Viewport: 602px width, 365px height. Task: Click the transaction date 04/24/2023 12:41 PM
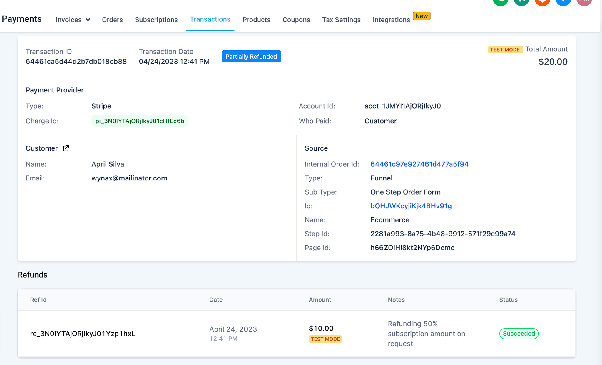(174, 61)
